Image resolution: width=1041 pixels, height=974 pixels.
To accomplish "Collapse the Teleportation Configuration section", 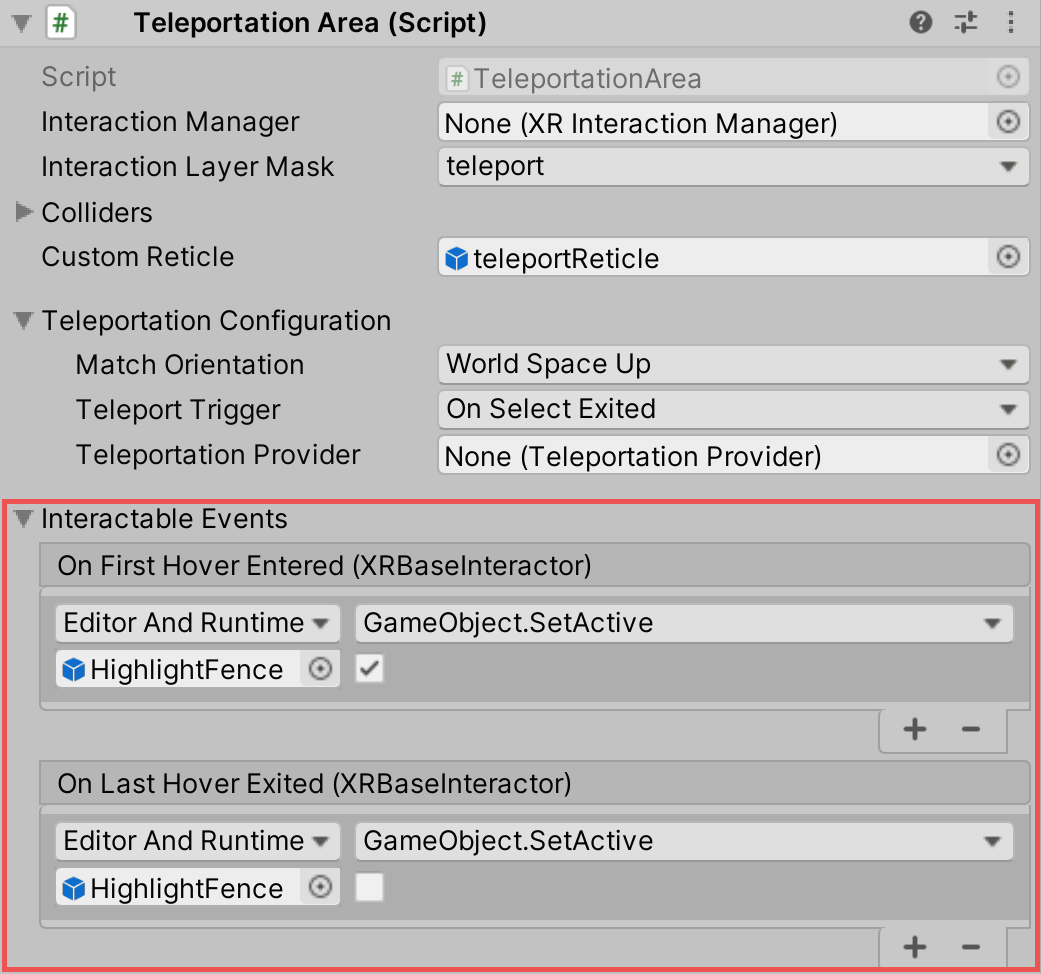I will 22,320.
